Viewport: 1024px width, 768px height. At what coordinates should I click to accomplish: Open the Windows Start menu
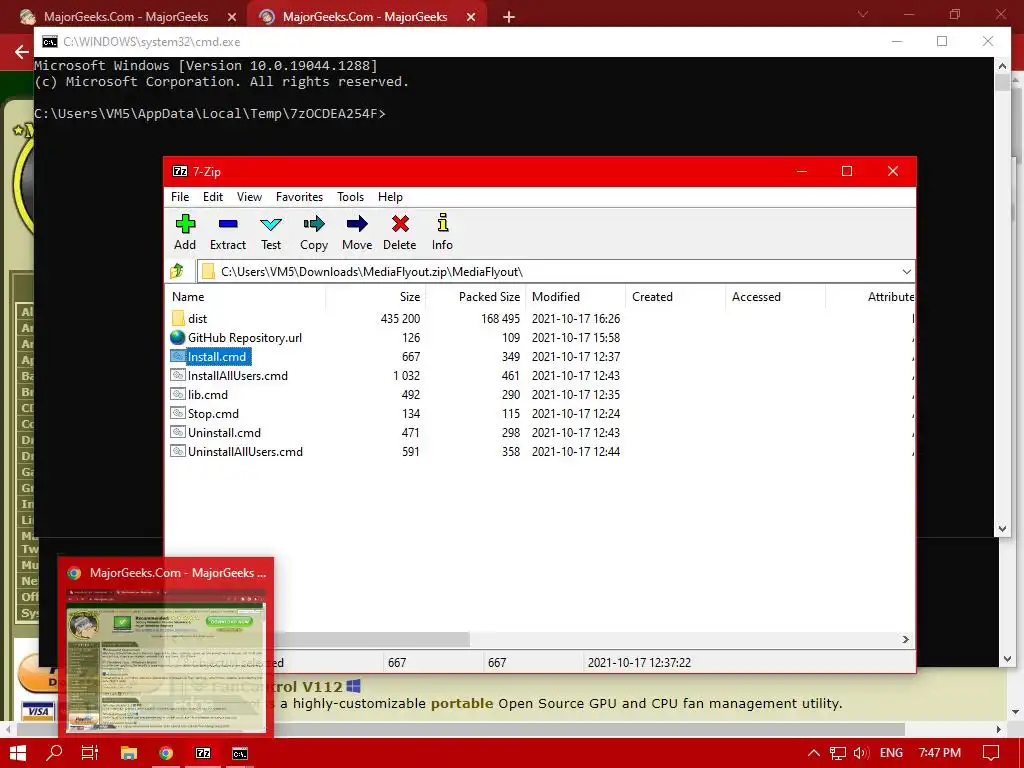point(18,752)
